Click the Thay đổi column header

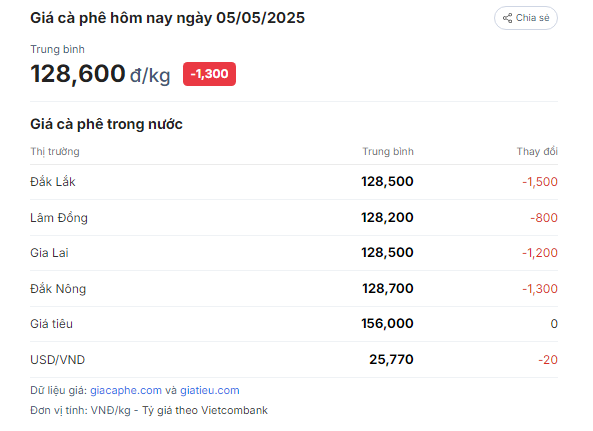[x=537, y=151]
